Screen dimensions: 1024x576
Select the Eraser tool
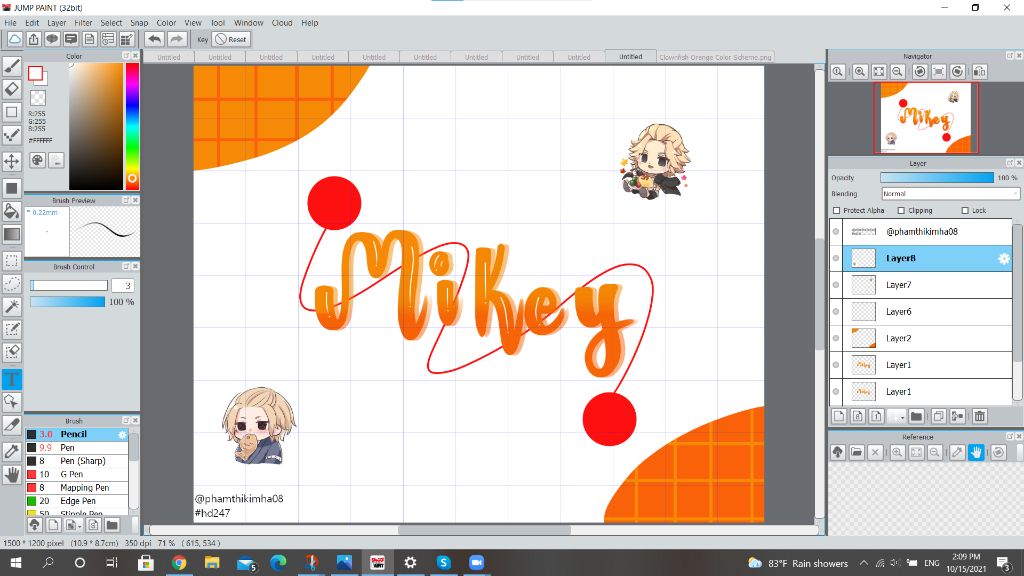click(x=12, y=89)
